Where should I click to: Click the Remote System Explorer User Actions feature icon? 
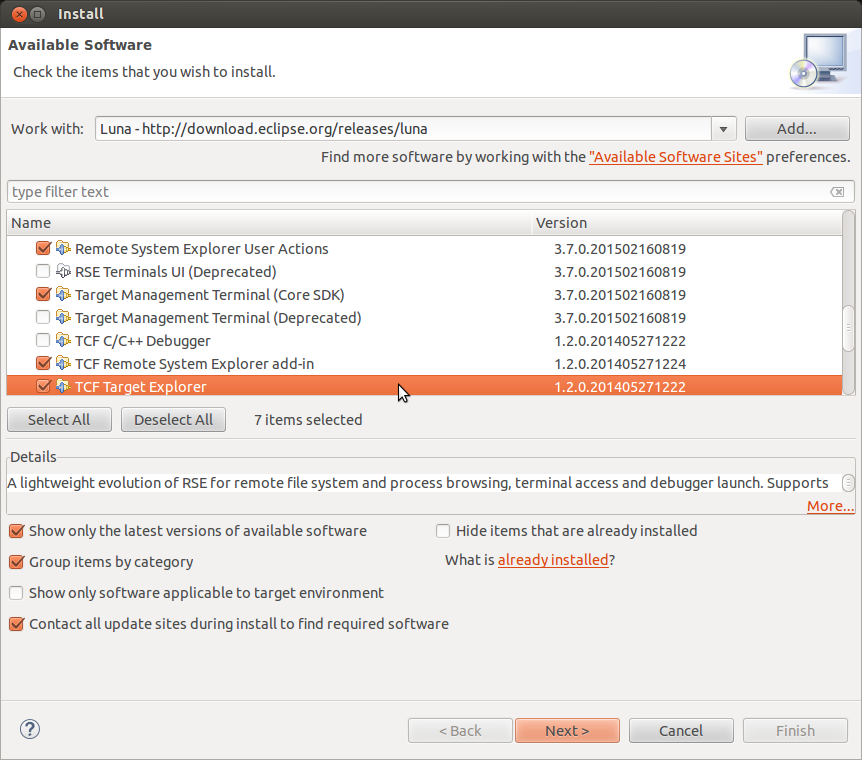point(62,248)
